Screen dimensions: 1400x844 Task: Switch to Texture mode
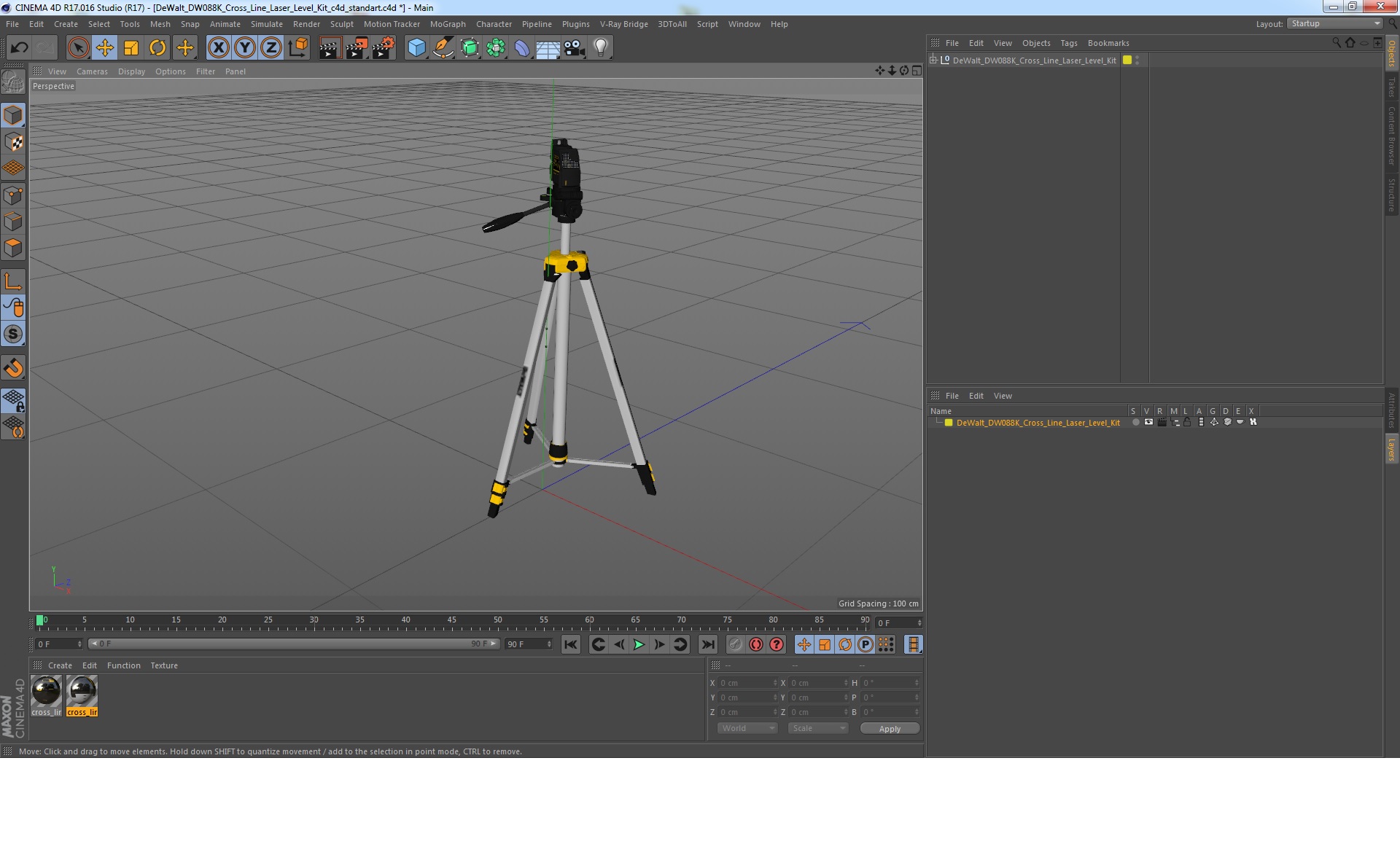pos(13,142)
